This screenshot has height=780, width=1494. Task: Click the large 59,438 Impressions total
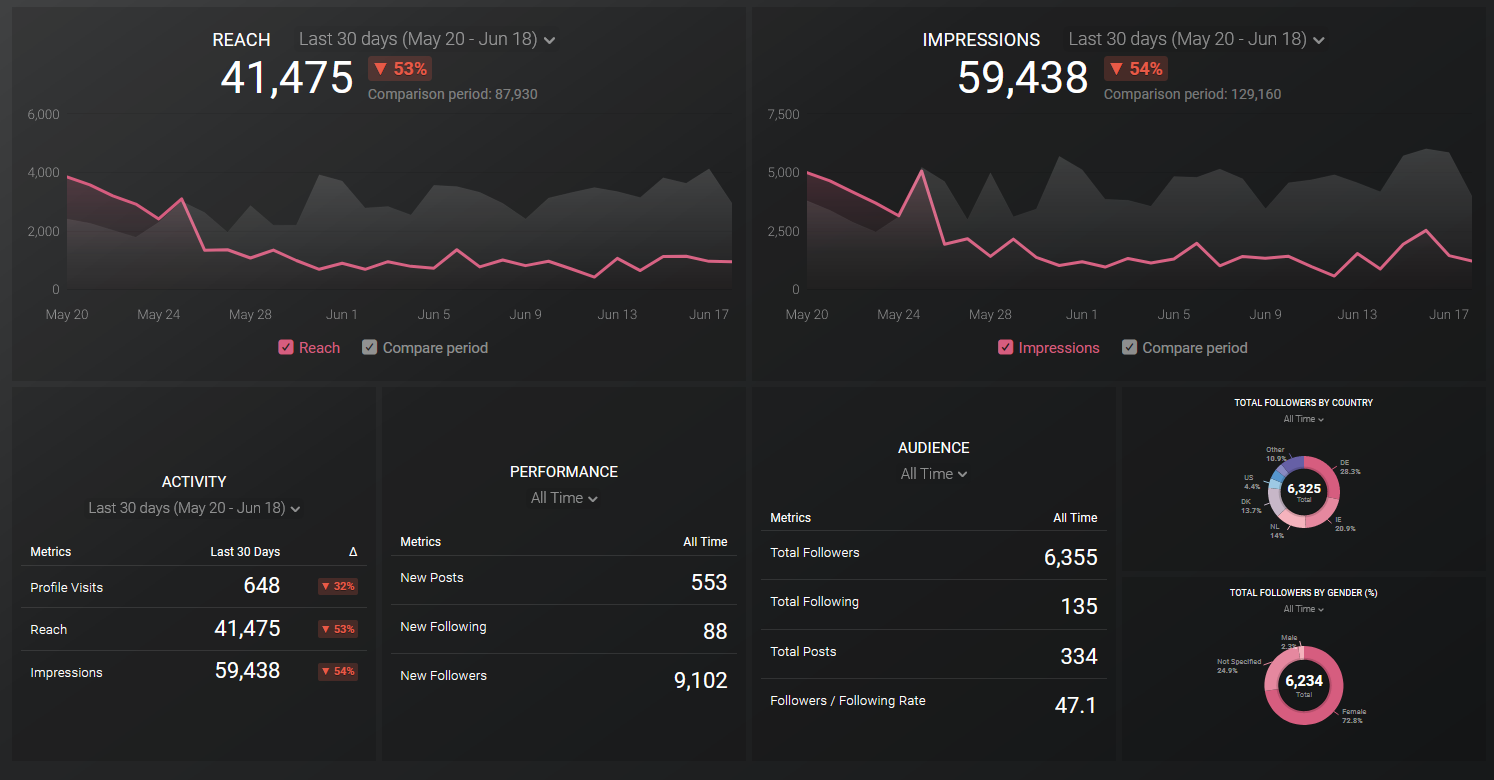[x=1023, y=77]
